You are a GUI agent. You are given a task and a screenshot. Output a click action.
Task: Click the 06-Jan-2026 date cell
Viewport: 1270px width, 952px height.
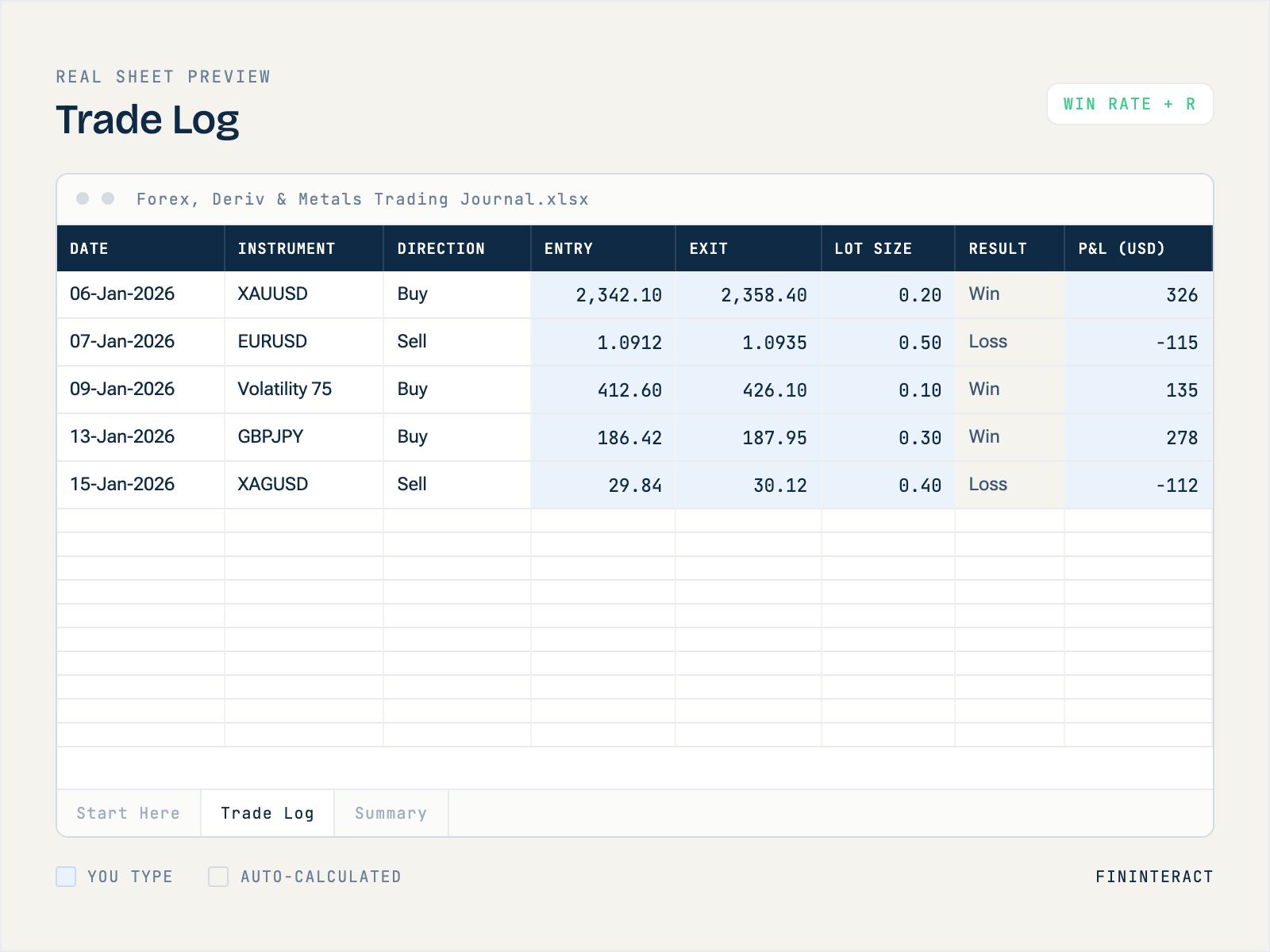pyautogui.click(x=140, y=294)
